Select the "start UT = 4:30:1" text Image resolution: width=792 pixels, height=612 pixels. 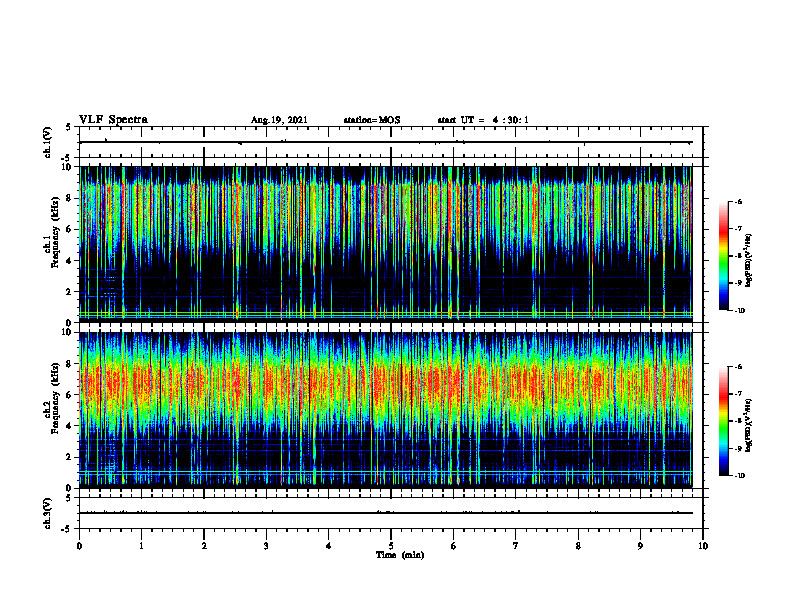click(483, 120)
